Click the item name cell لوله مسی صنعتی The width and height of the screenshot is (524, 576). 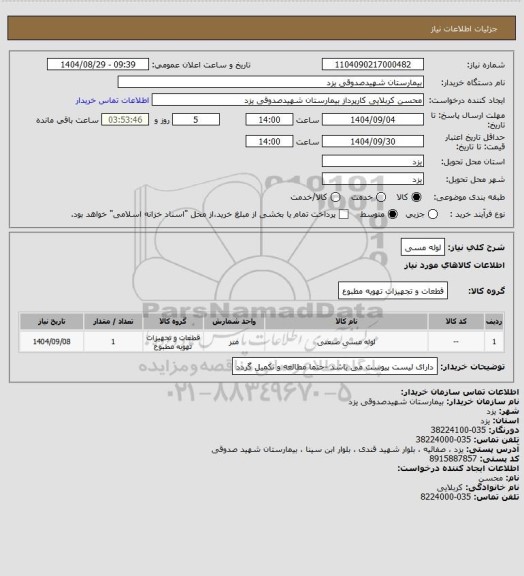coord(346,342)
